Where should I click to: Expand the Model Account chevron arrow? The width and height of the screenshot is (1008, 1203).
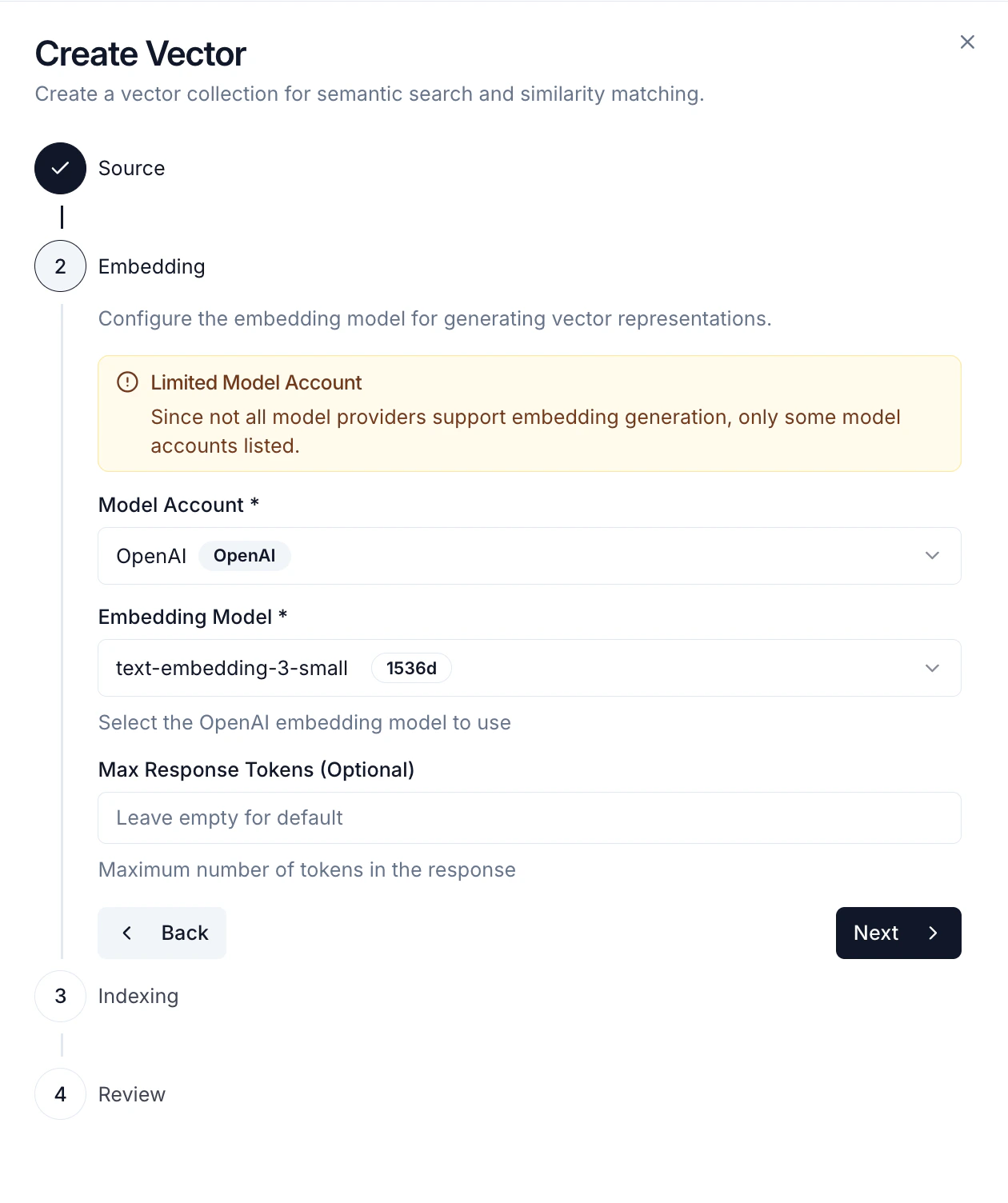pos(930,556)
